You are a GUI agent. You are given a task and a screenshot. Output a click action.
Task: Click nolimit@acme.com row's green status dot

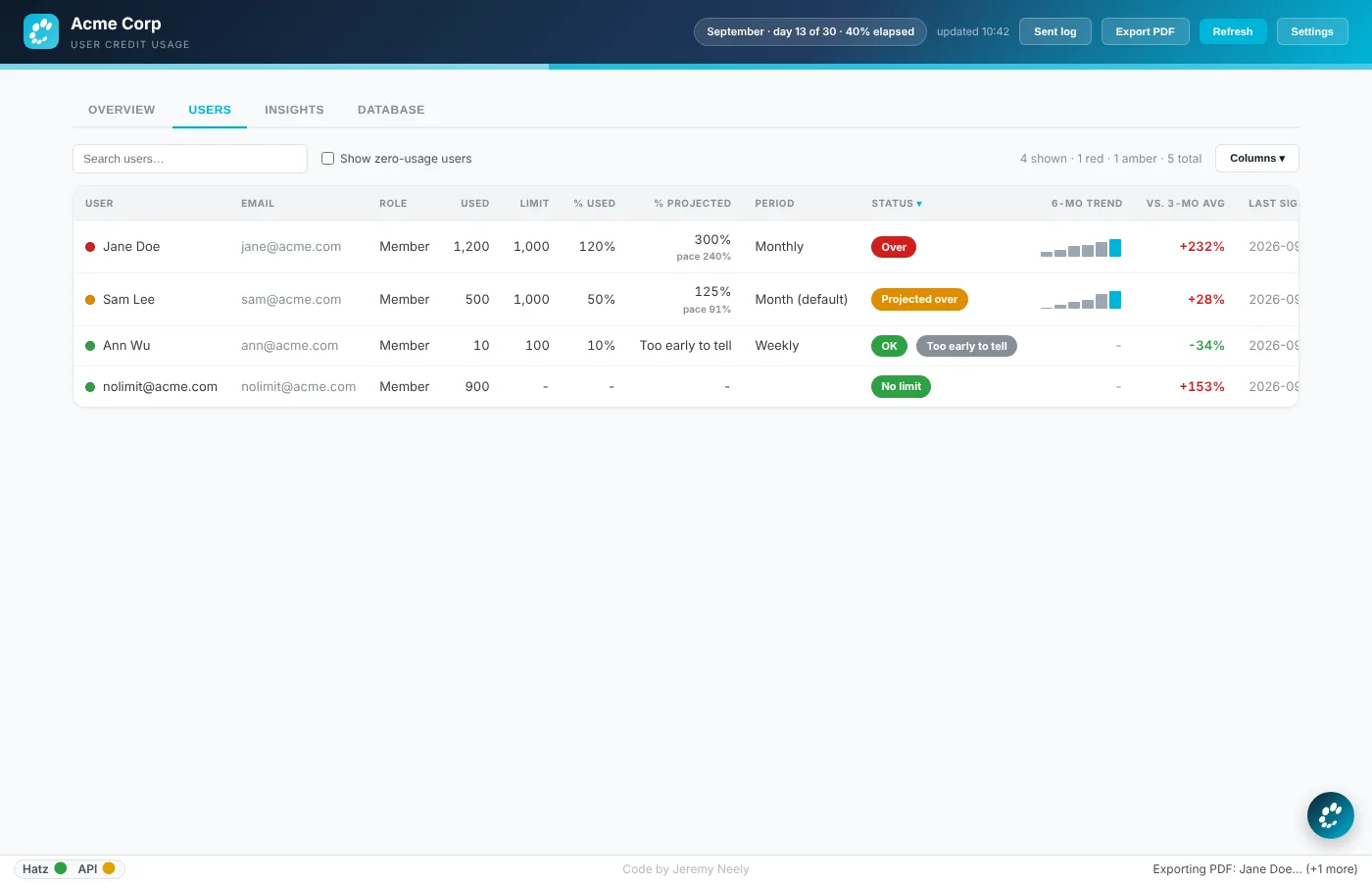pyautogui.click(x=90, y=387)
